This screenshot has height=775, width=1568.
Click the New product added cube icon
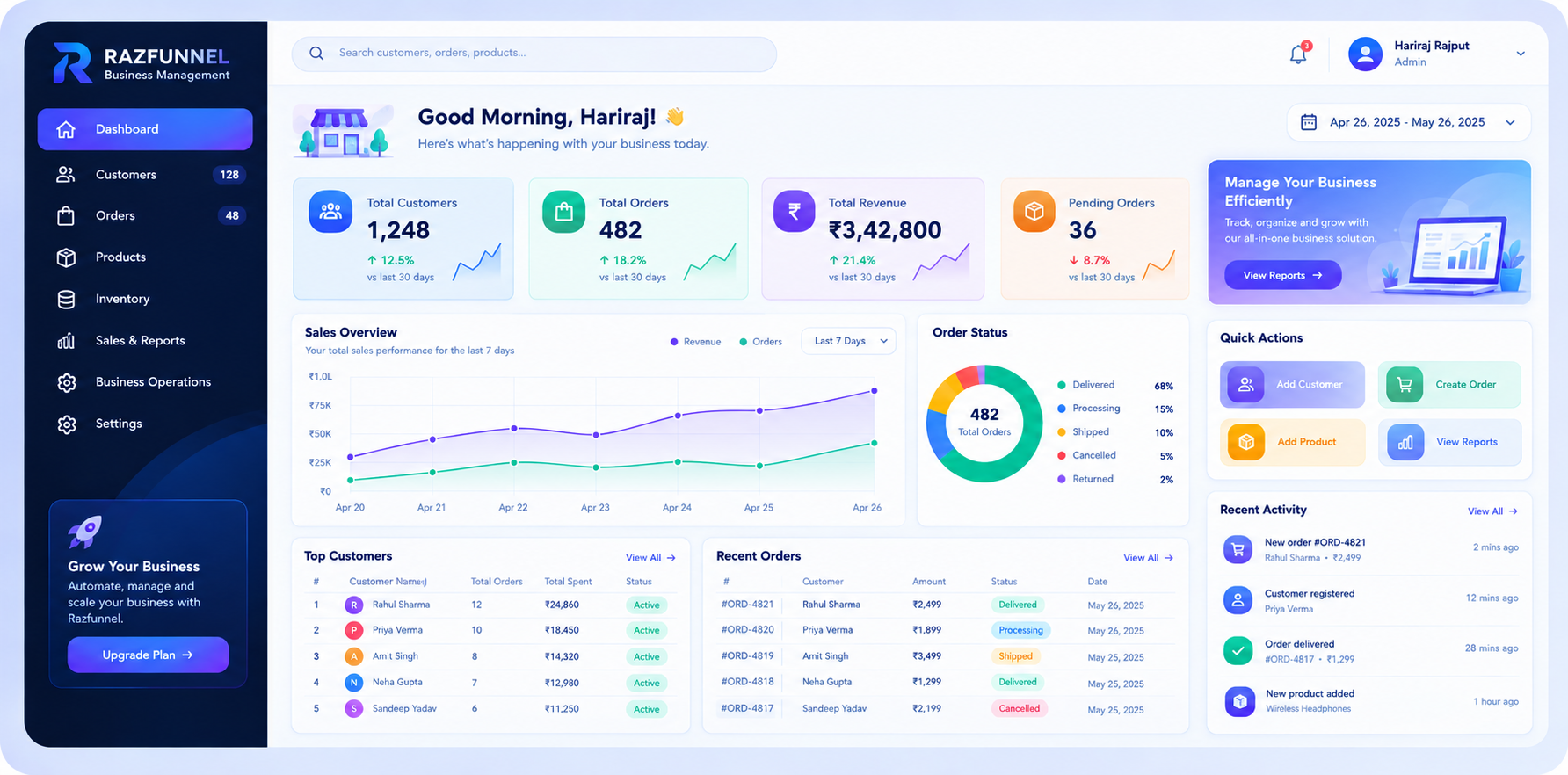pyautogui.click(x=1239, y=701)
